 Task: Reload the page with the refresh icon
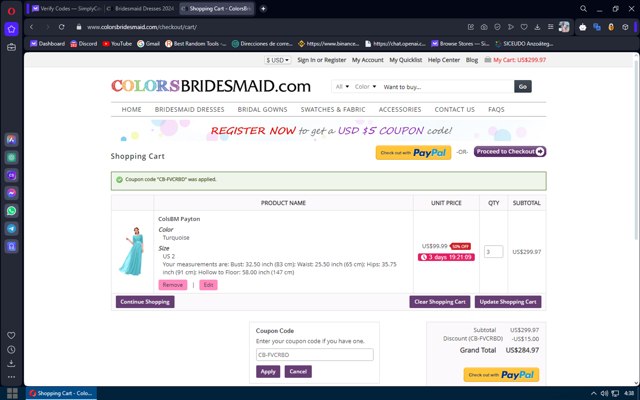tap(62, 27)
